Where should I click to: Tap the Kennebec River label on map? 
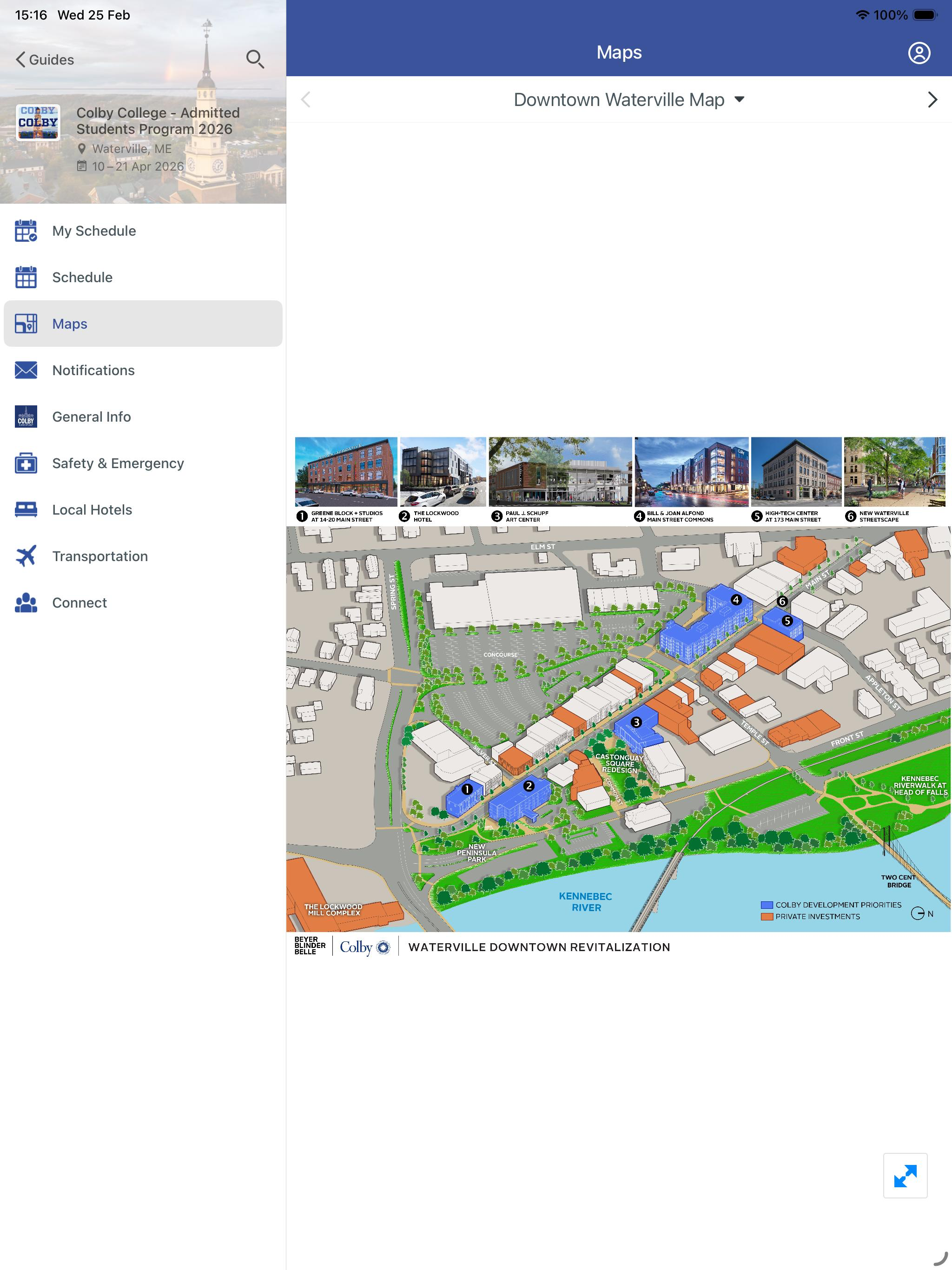tap(586, 902)
